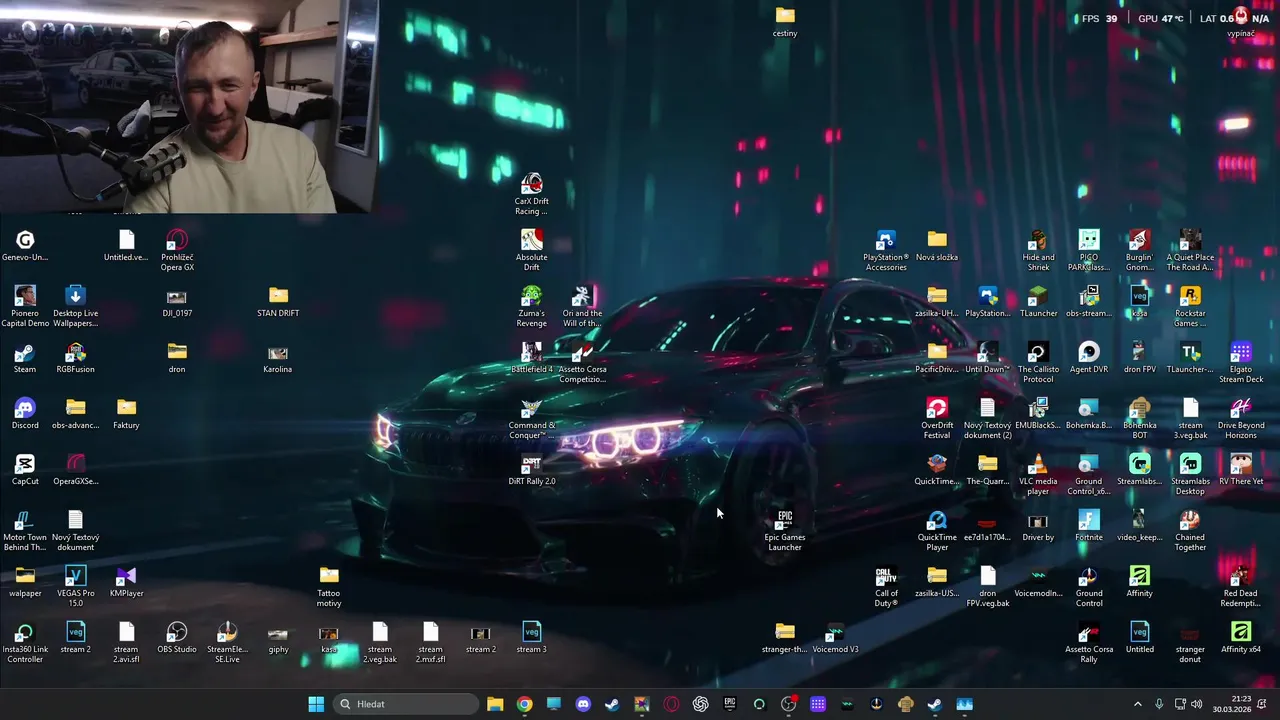Open the cestiny folder at the top
The width and height of the screenshot is (1280, 720).
[x=785, y=23]
